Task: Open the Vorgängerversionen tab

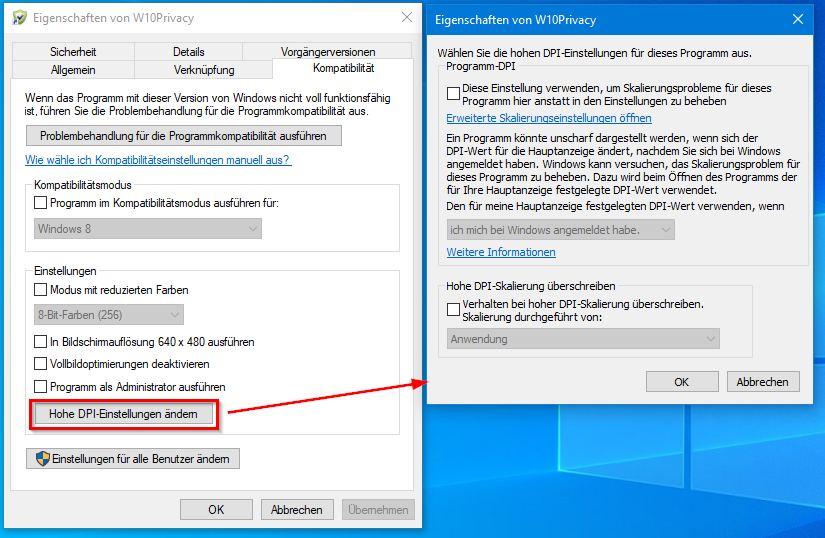Action: click(x=327, y=52)
